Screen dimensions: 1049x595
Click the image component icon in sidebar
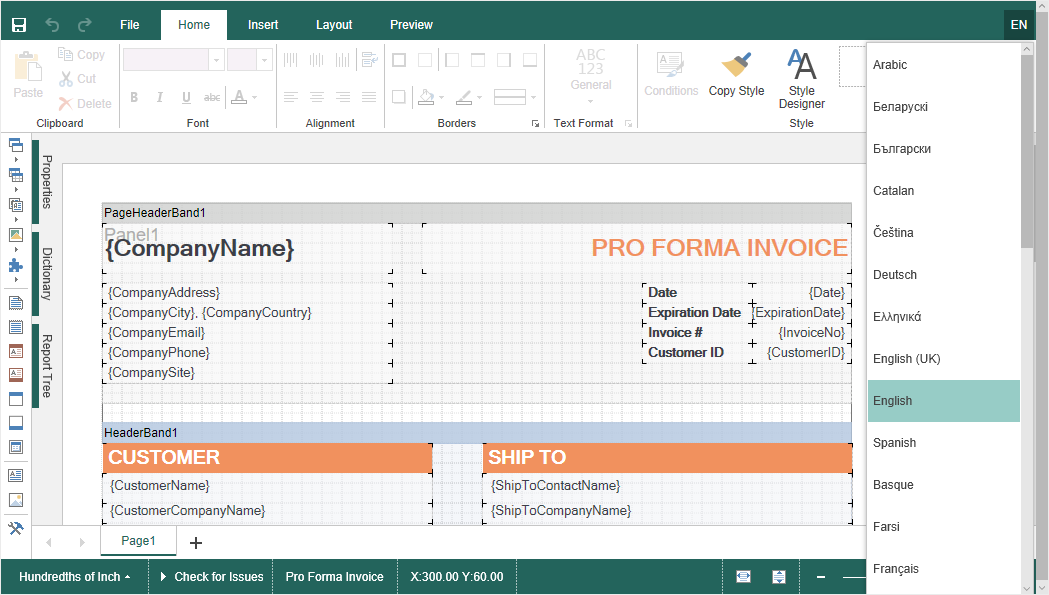coord(15,500)
